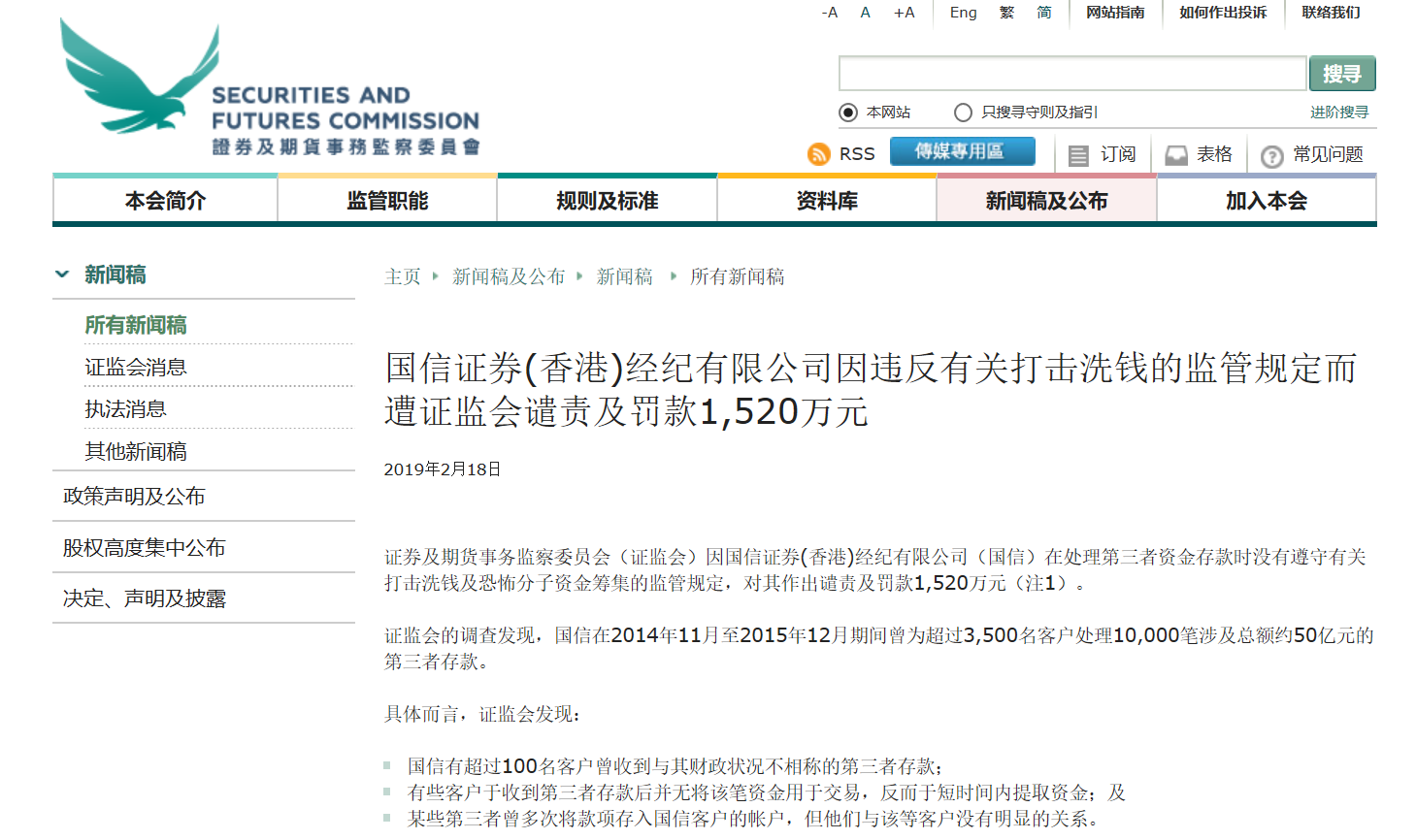The image size is (1416, 840).
Task: Click the subscription (订阅) list icon
Action: click(1078, 155)
